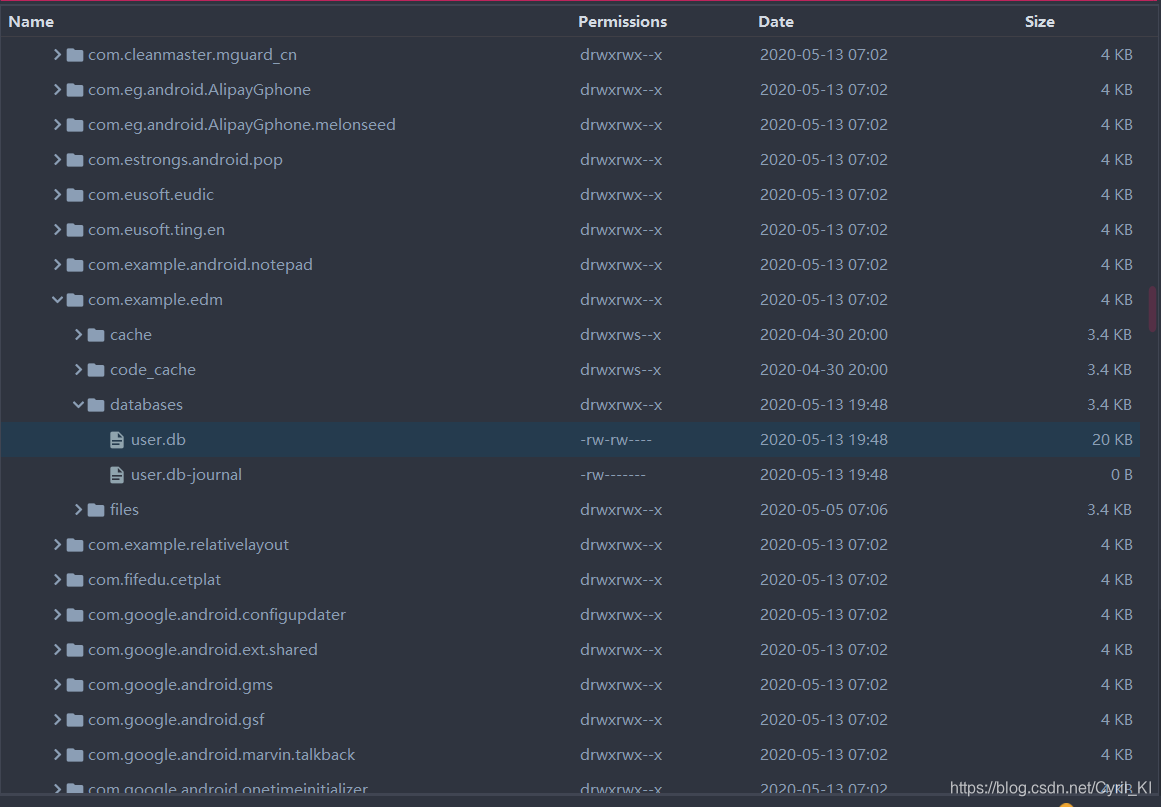Click com.google.android.gms folder icon

(x=75, y=685)
